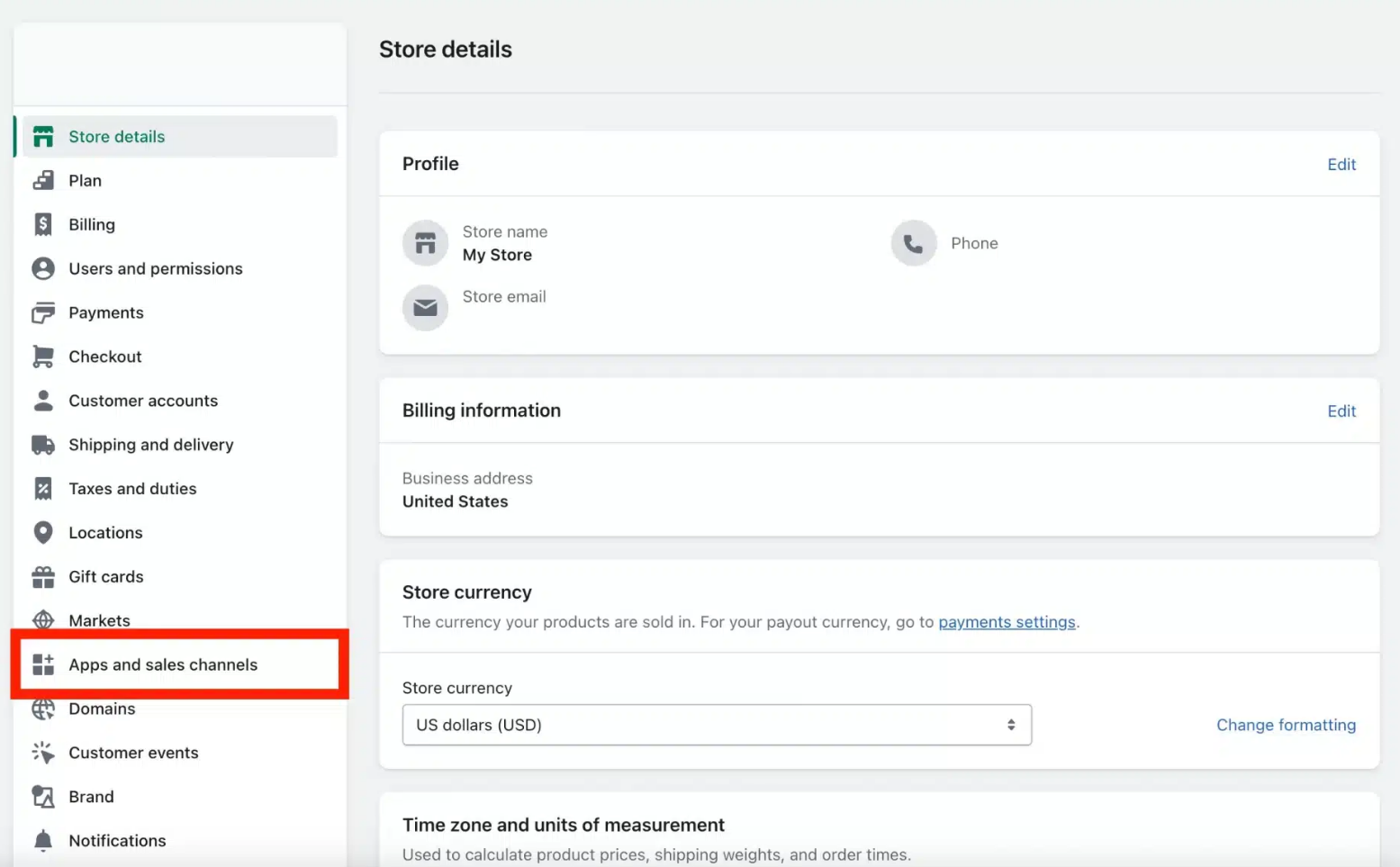Image resolution: width=1400 pixels, height=867 pixels.
Task: Open Apps and sales channels
Action: pyautogui.click(x=180, y=664)
